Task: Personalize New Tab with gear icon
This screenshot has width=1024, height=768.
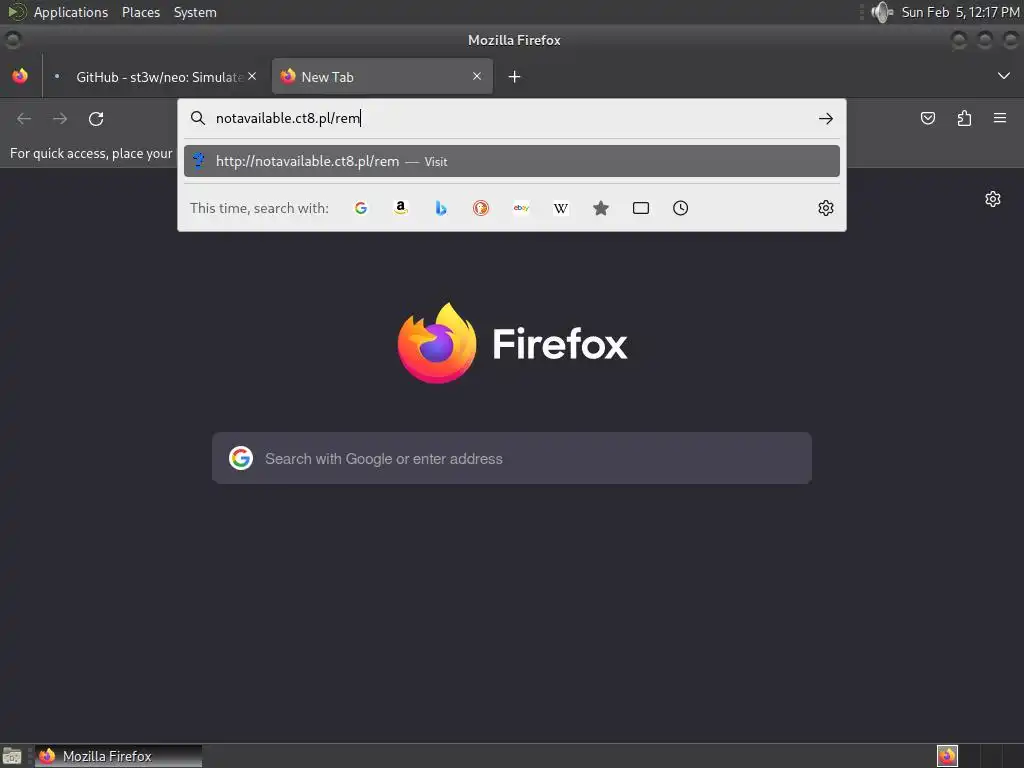Action: [993, 199]
